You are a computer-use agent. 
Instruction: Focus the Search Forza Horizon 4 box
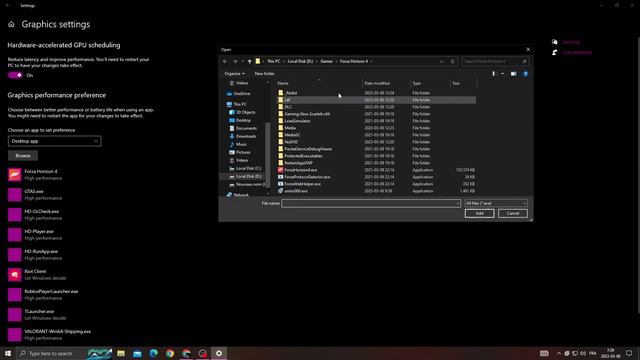(x=495, y=61)
